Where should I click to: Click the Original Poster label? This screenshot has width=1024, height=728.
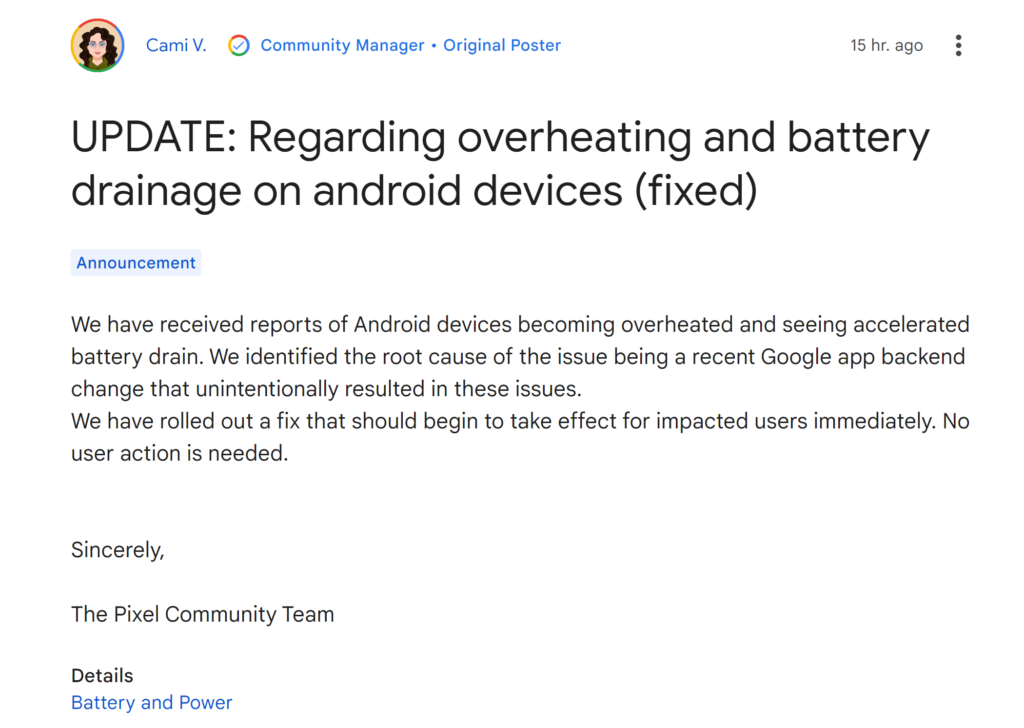click(502, 45)
